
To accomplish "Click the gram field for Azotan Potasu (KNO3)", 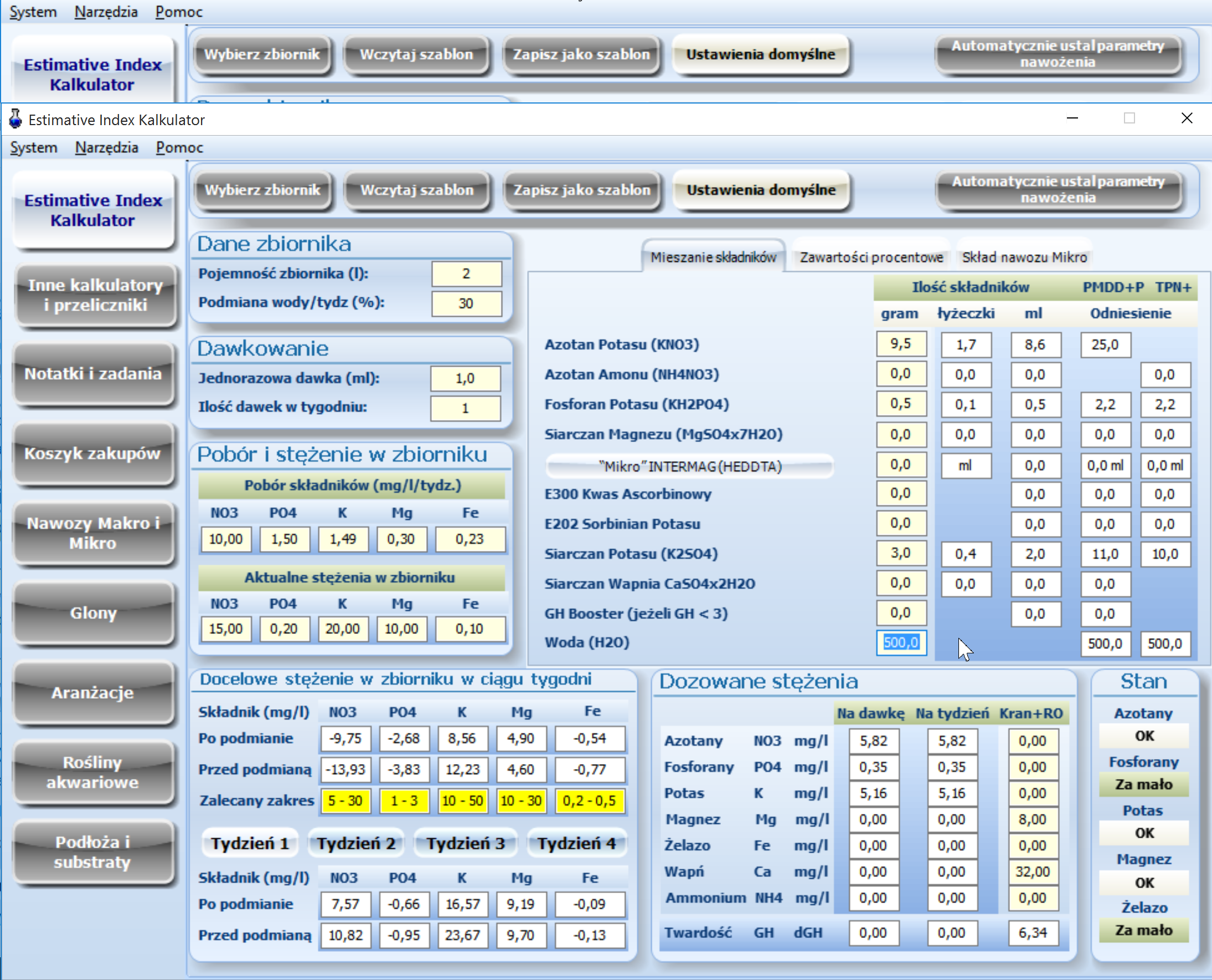I will click(x=901, y=344).
